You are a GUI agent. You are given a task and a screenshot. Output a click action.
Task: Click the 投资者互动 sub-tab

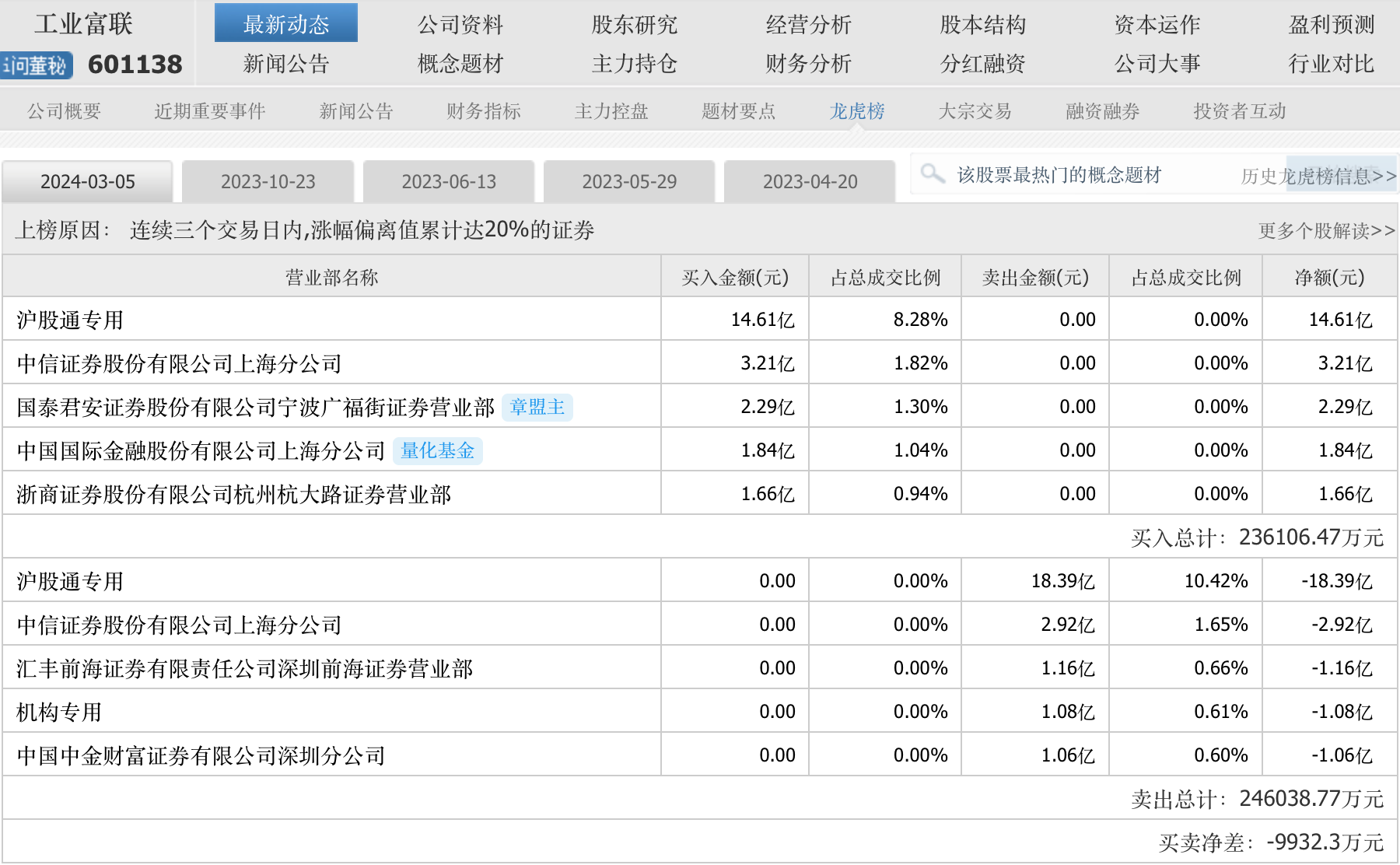tap(1239, 111)
